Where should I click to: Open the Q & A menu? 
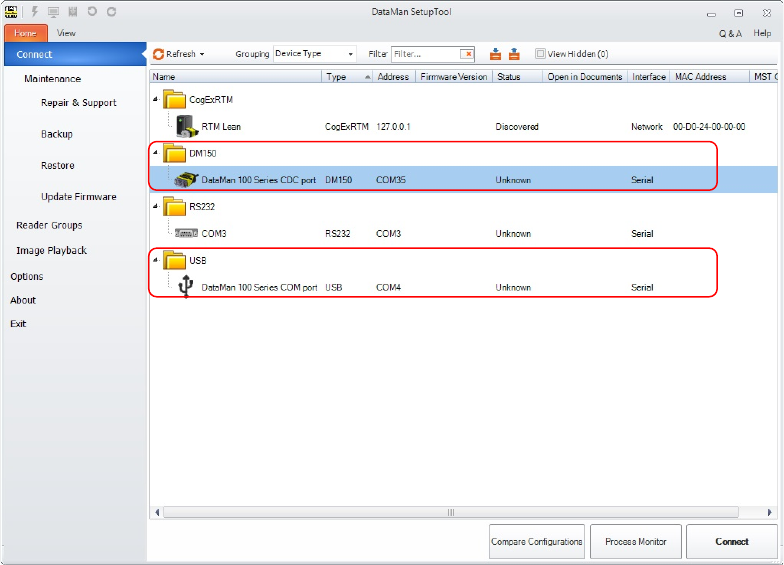point(730,34)
